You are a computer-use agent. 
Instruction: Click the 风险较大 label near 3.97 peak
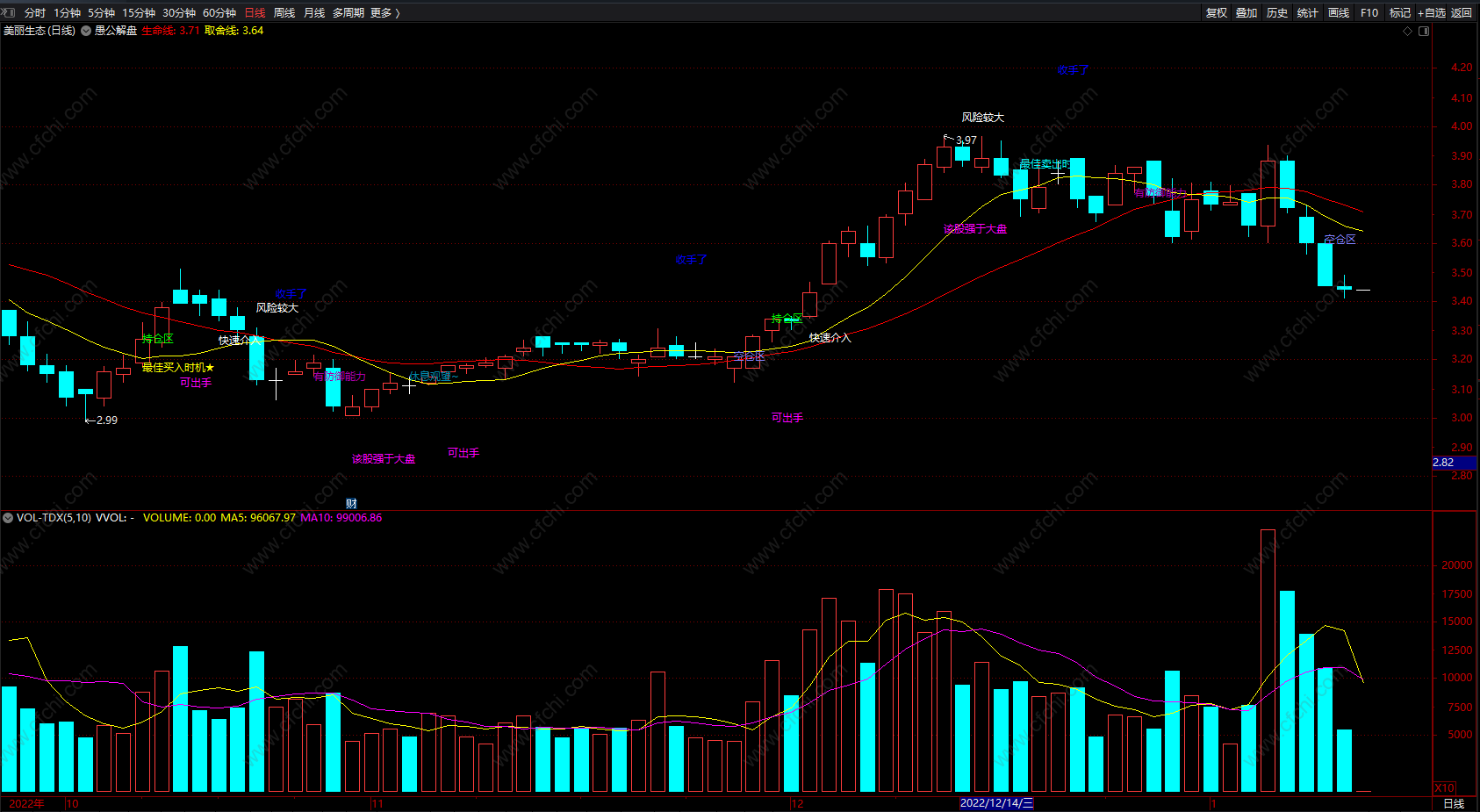pyautogui.click(x=982, y=118)
